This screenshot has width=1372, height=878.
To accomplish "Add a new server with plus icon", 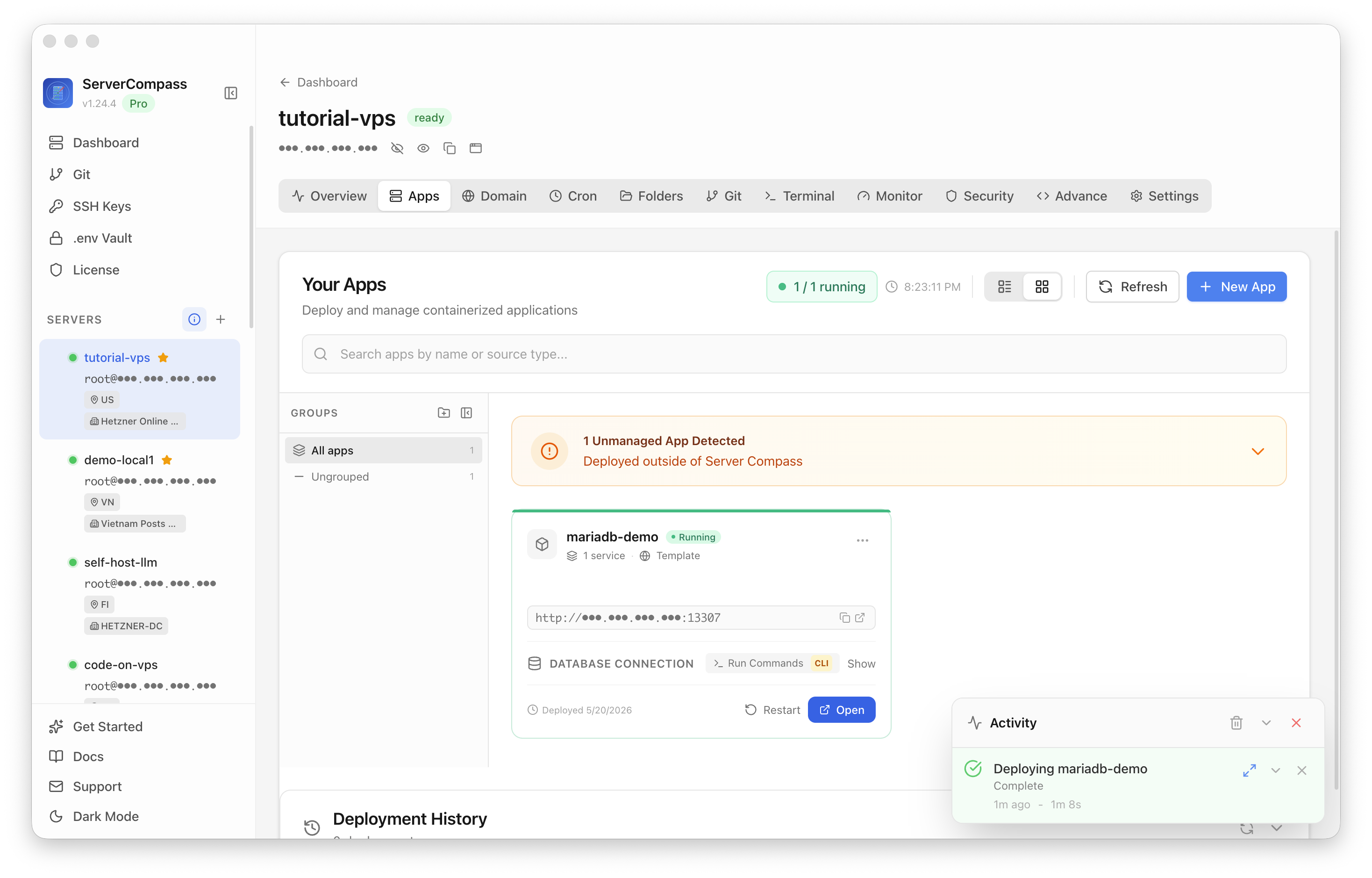I will tap(221, 319).
